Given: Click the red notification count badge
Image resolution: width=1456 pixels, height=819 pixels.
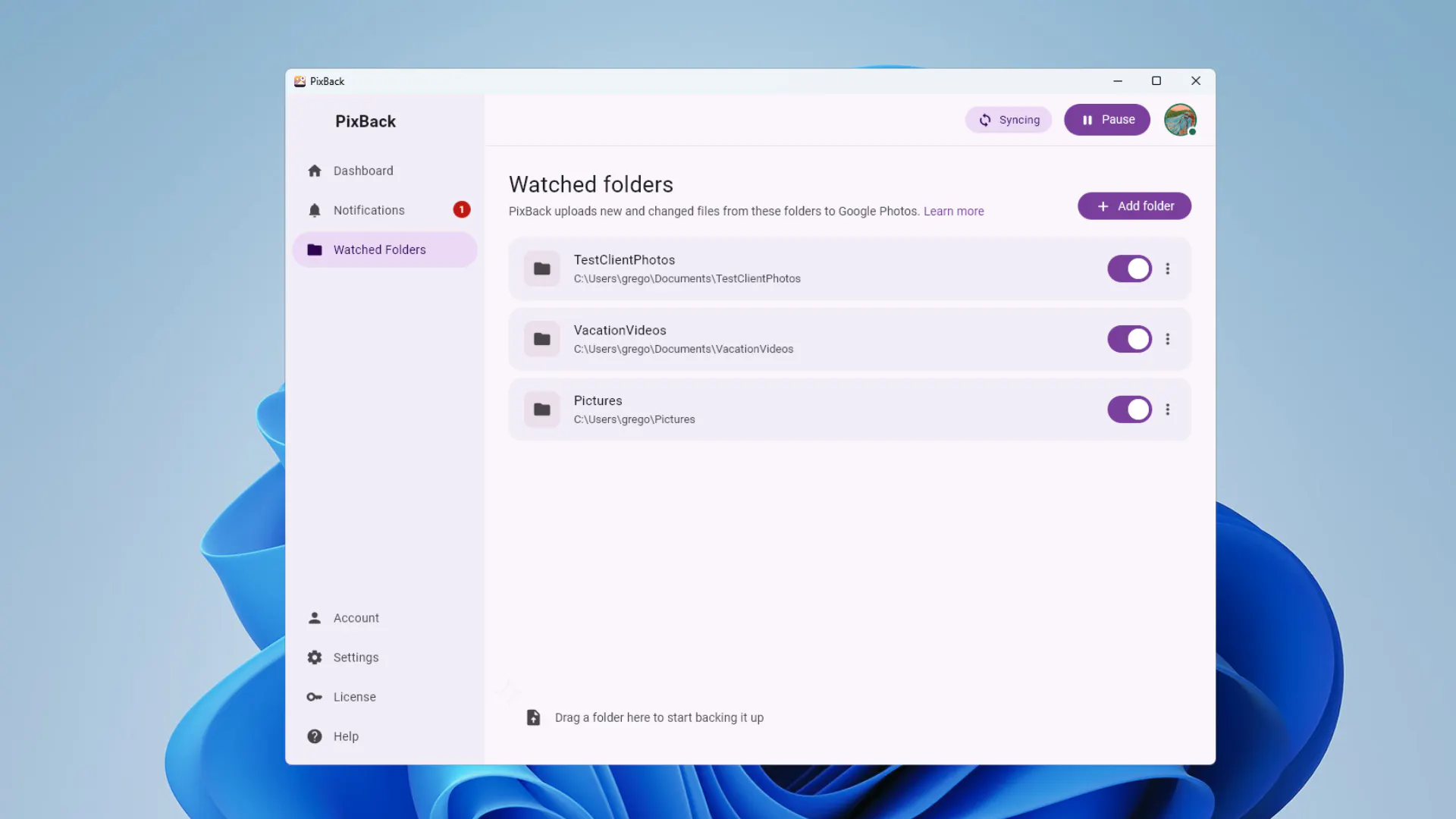Looking at the screenshot, I should point(462,209).
